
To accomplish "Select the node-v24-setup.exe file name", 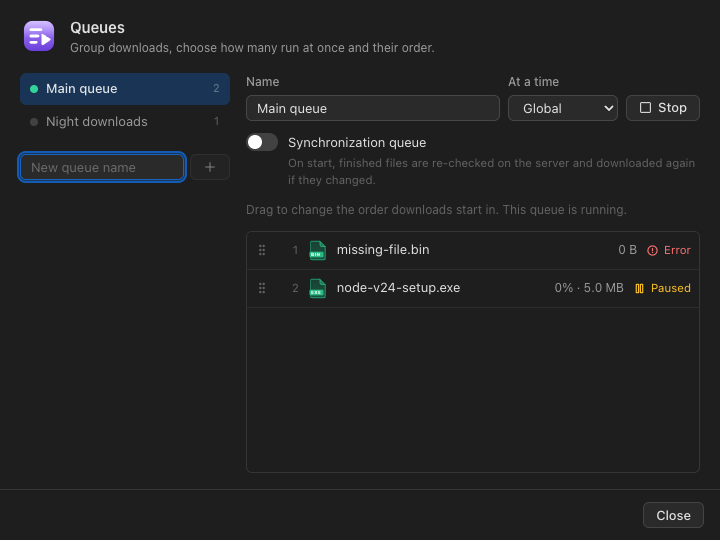I will 398,288.
